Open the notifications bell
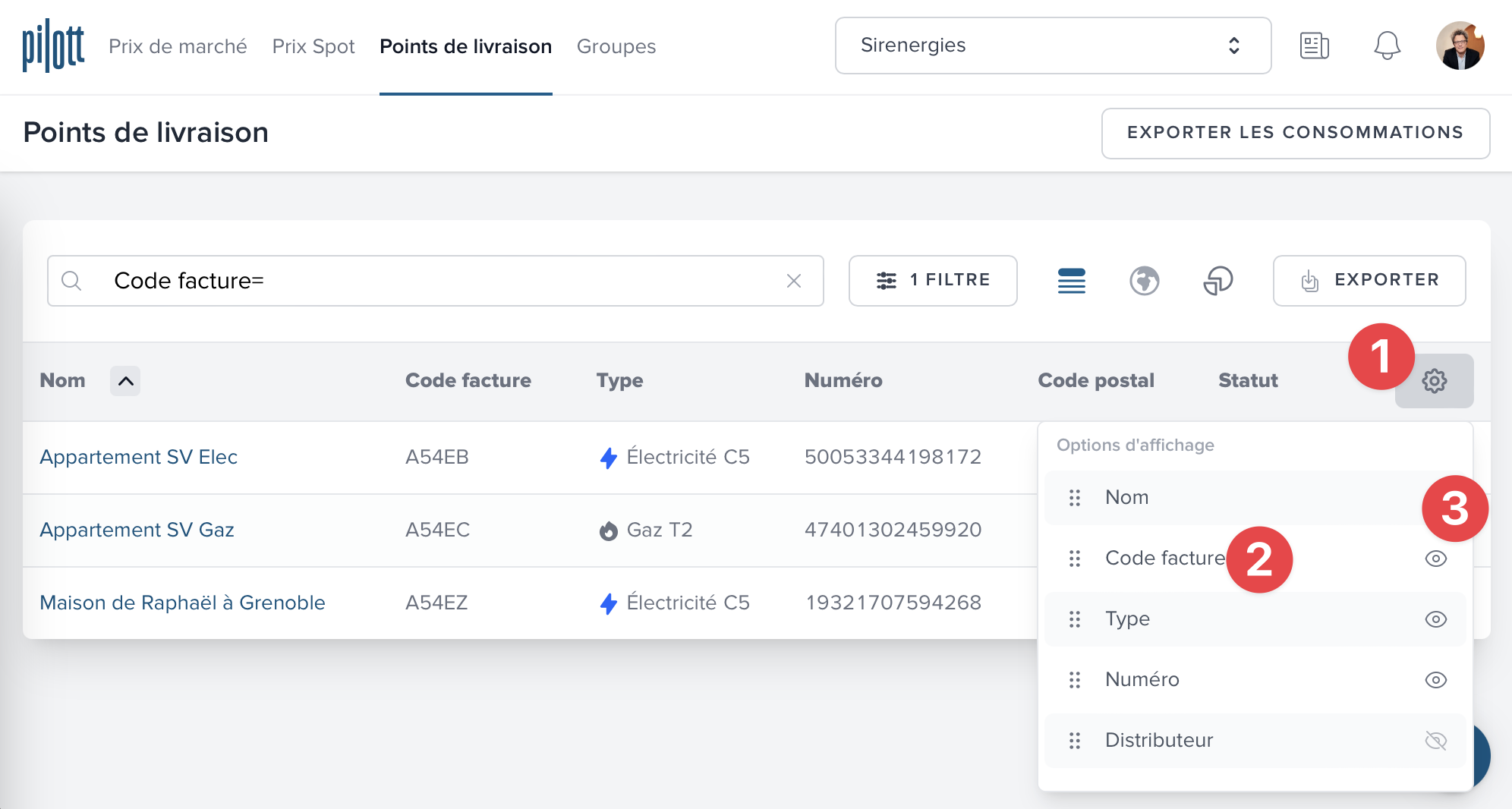Screen dimensions: 1512x809 point(1387,46)
